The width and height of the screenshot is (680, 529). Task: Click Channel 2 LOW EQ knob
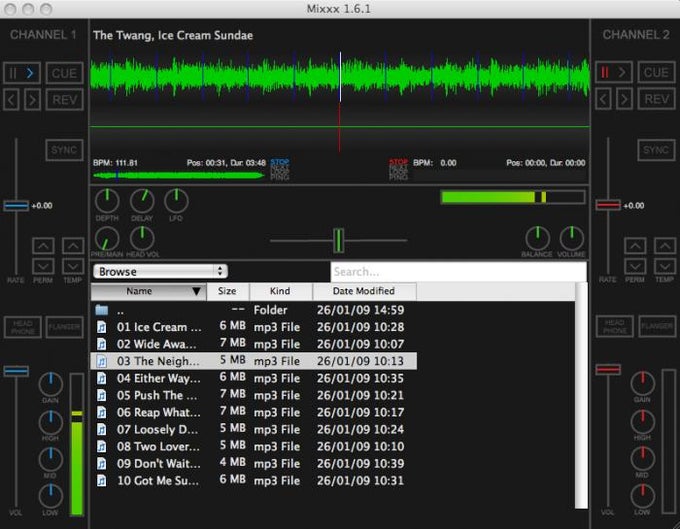pos(643,496)
